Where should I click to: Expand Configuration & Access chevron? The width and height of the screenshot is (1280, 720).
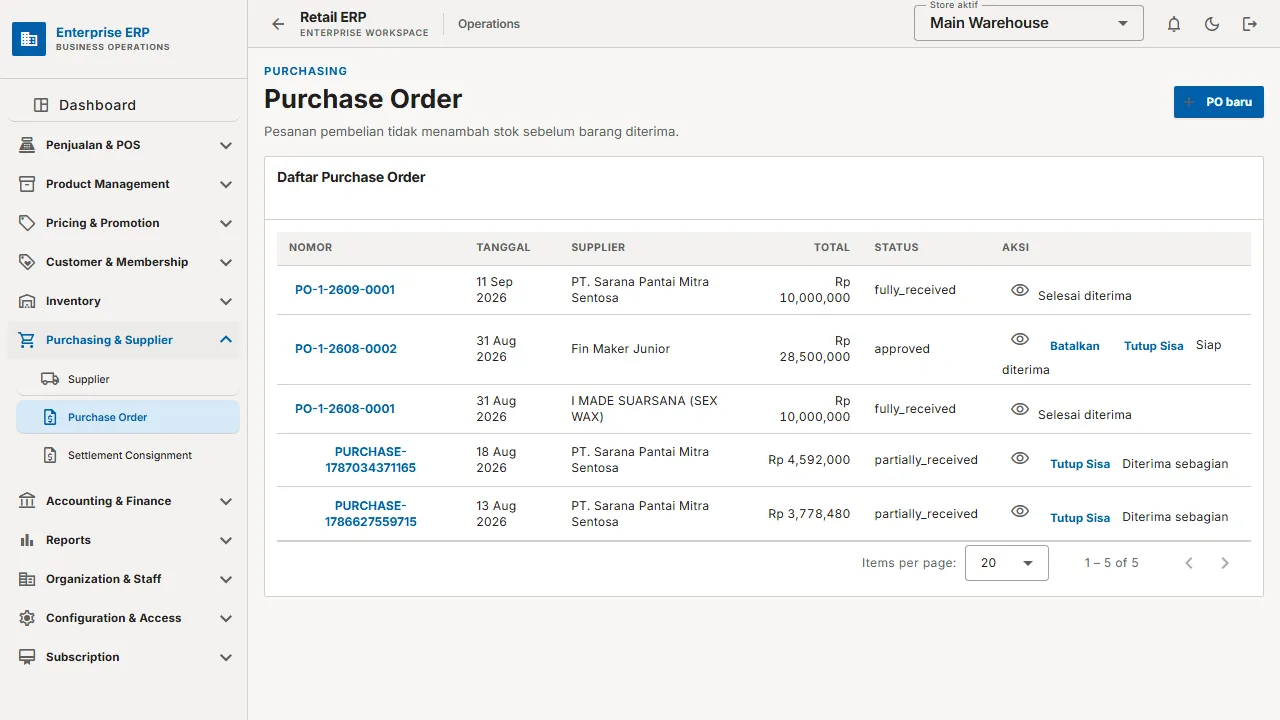point(226,618)
